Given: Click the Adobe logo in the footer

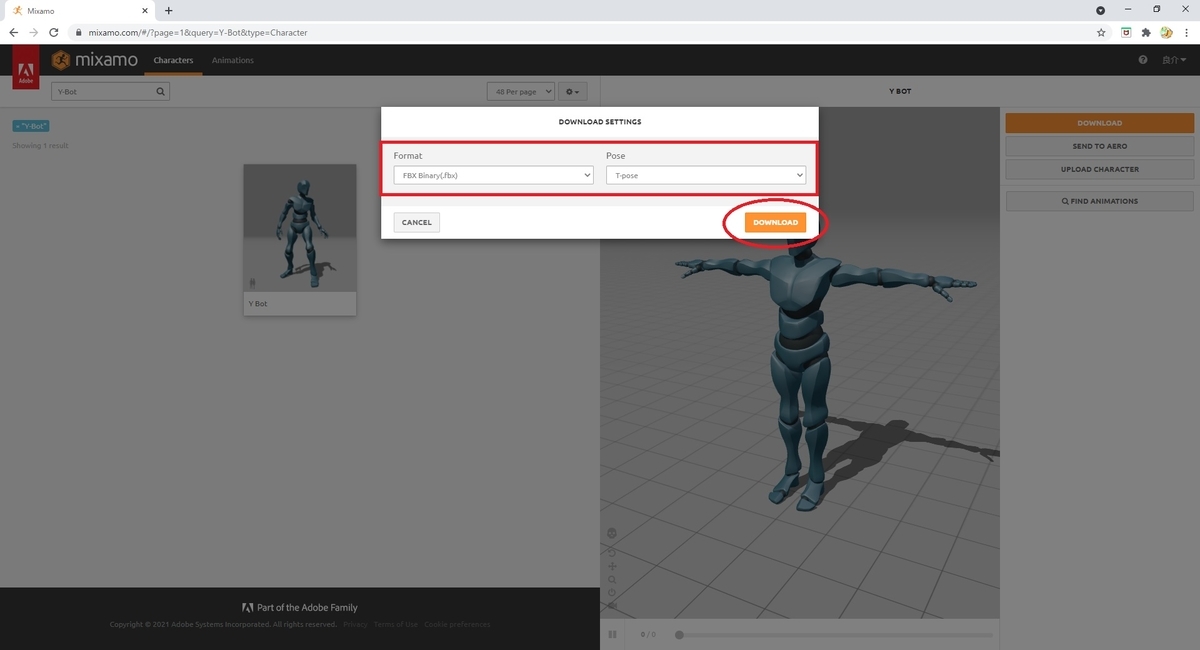Looking at the screenshot, I should coord(248,607).
